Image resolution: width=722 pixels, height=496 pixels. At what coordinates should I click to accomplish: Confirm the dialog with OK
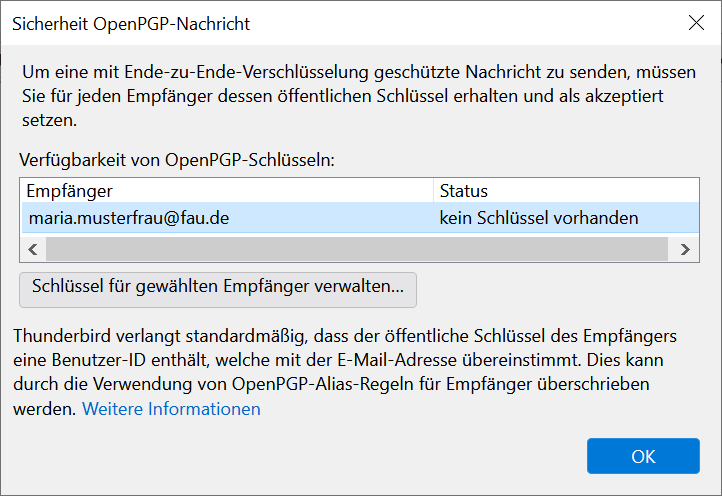tap(643, 456)
